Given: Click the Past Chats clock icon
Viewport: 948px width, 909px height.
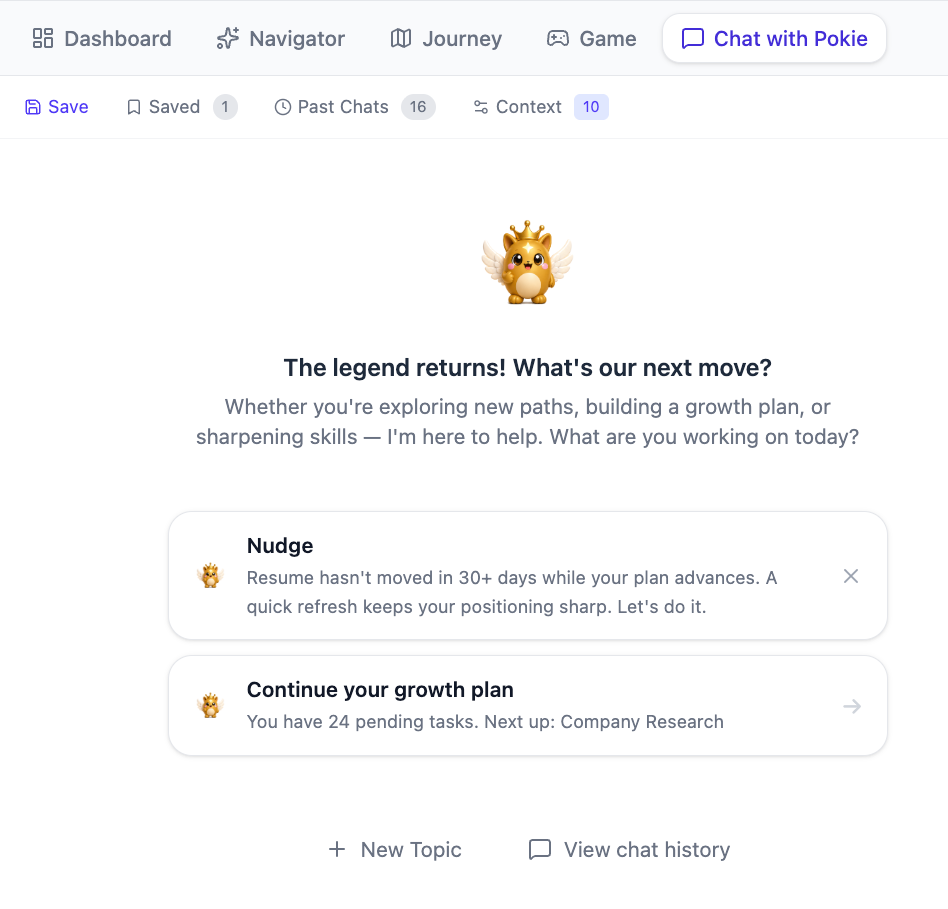Looking at the screenshot, I should point(282,107).
